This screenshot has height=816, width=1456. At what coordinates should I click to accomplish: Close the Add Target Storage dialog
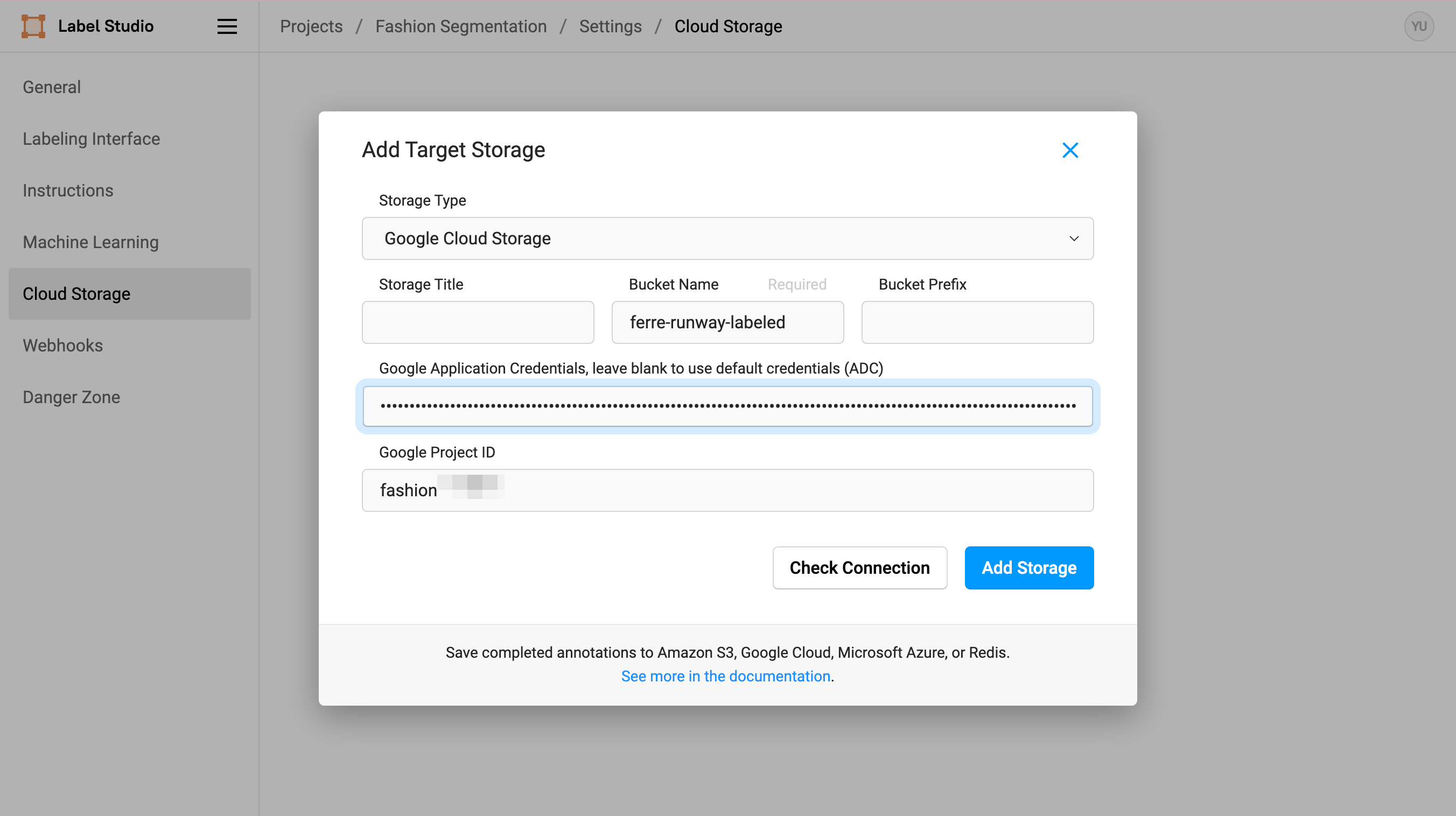pyautogui.click(x=1070, y=150)
